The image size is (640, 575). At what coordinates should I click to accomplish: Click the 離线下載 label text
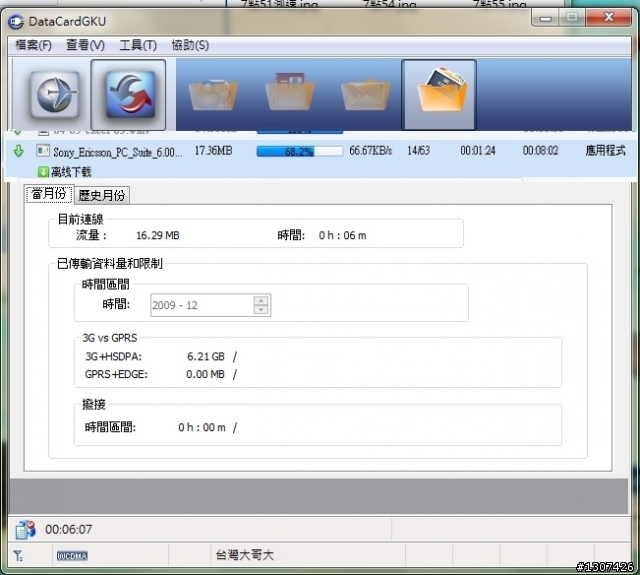71,172
